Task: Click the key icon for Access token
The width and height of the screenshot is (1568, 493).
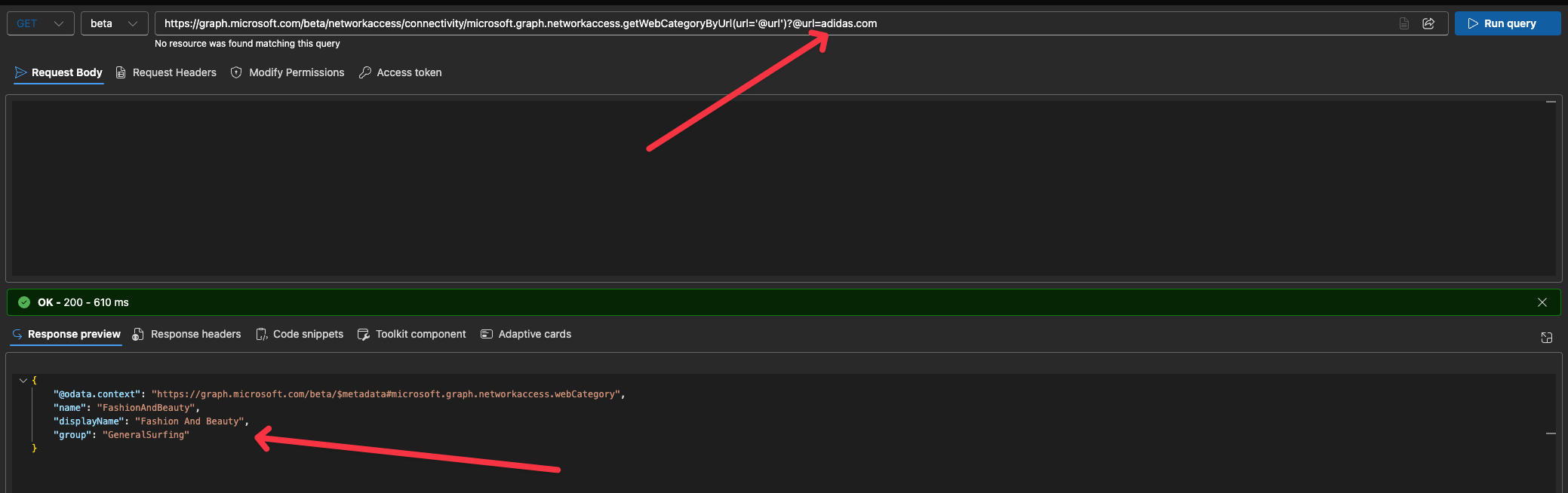Action: coord(365,72)
